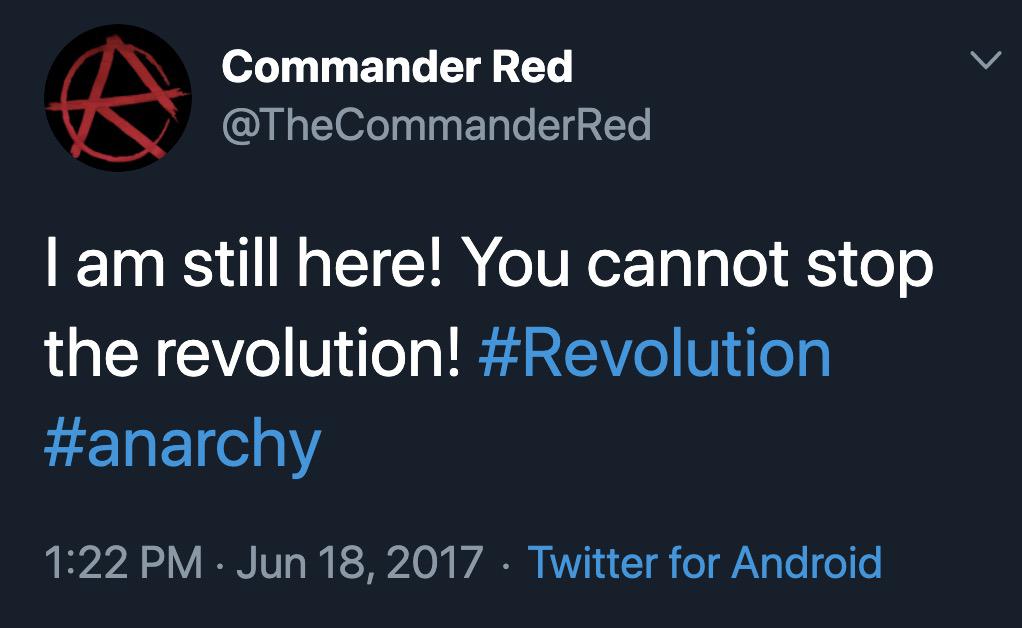This screenshot has height=628, width=1022.
Task: Click the Commander Red display name
Action: point(397,68)
